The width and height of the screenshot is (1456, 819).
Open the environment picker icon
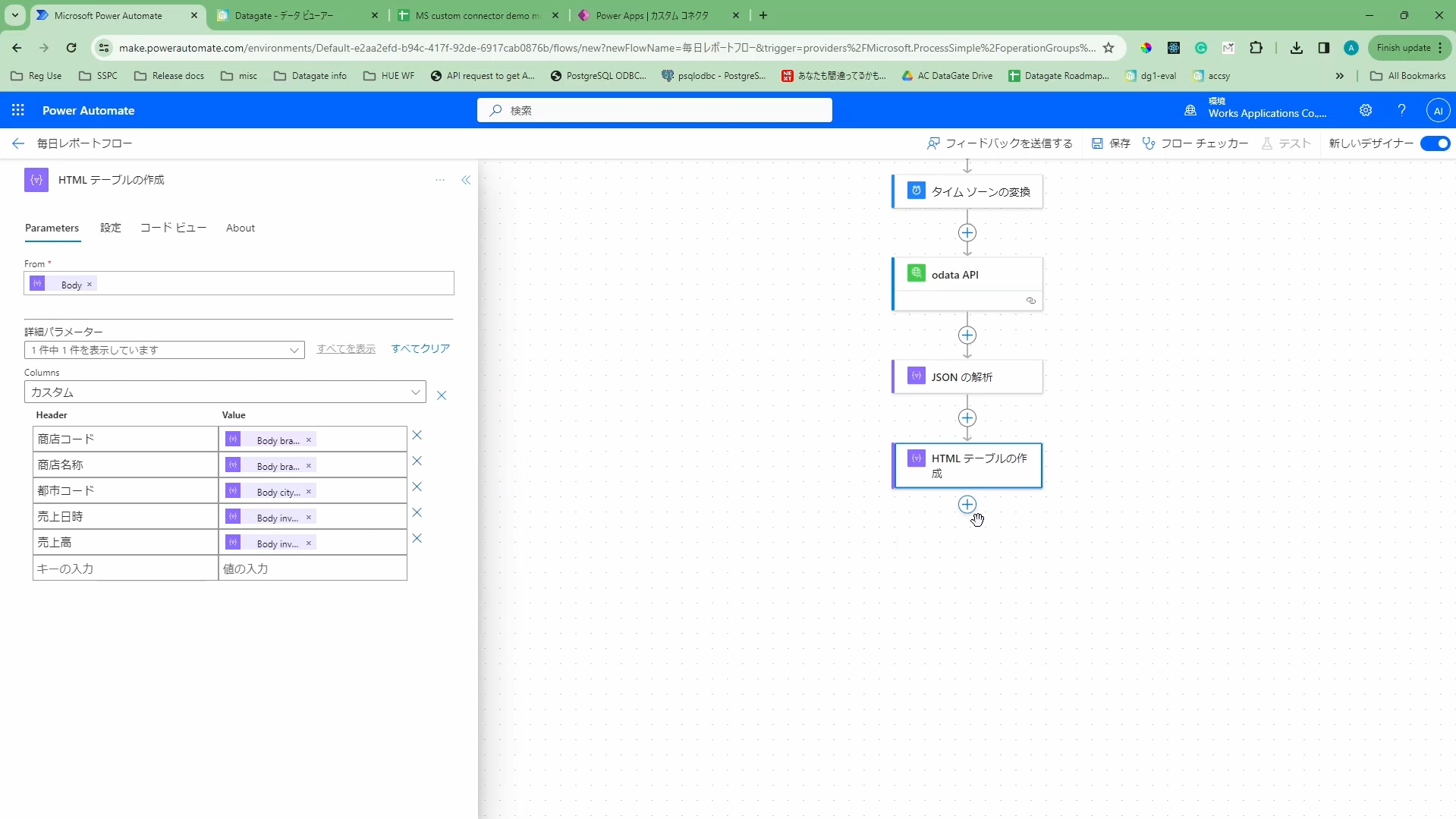1190,111
